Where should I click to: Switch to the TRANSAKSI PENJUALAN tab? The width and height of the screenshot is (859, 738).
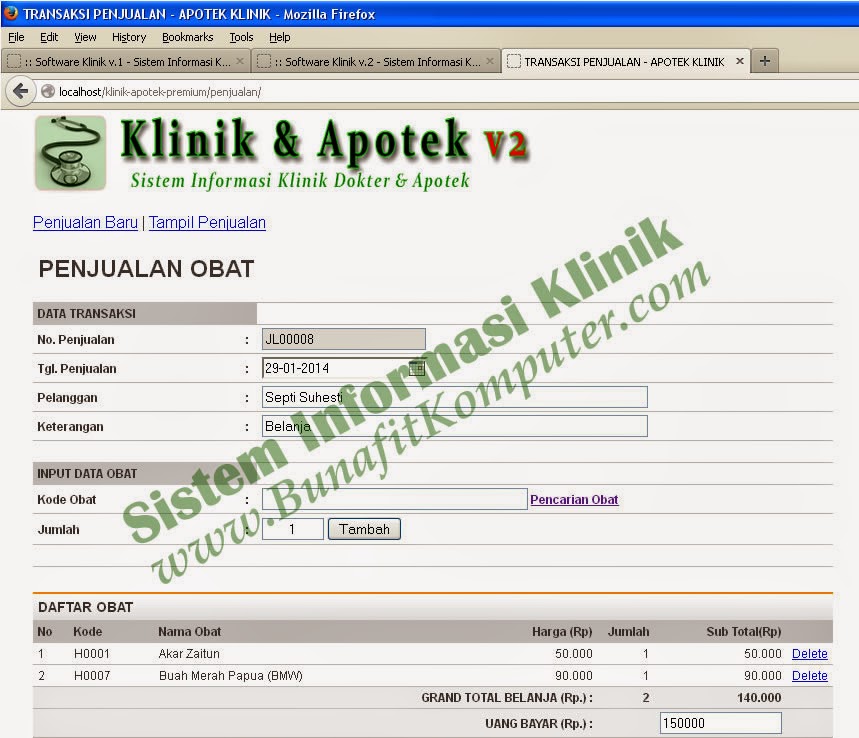(620, 60)
